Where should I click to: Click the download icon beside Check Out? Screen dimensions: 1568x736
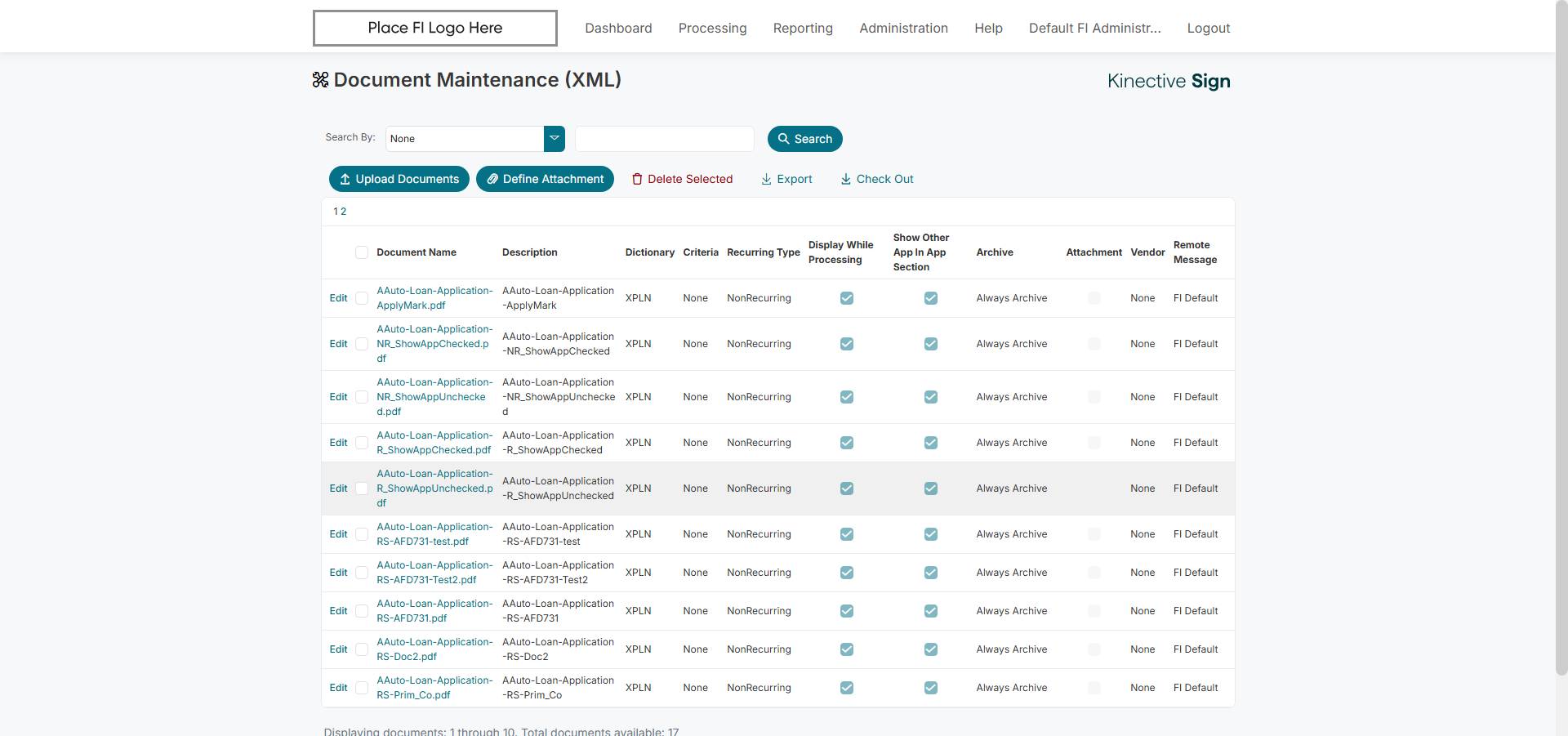tap(846, 179)
